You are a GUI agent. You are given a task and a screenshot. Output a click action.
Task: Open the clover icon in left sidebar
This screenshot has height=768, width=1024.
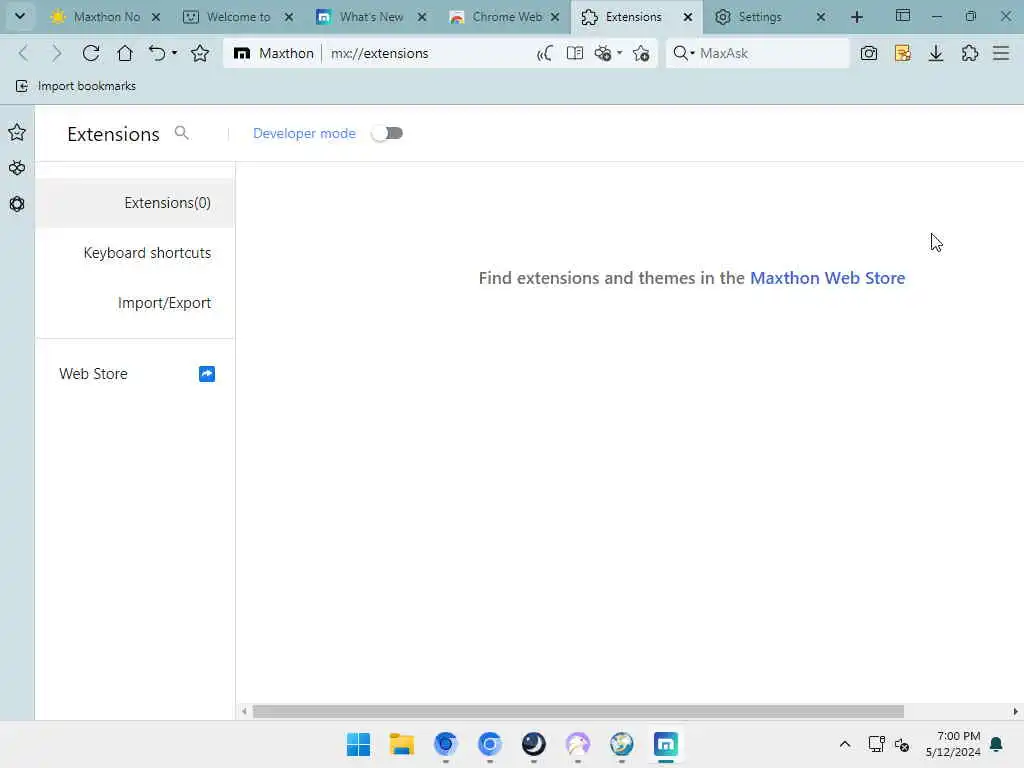17,168
